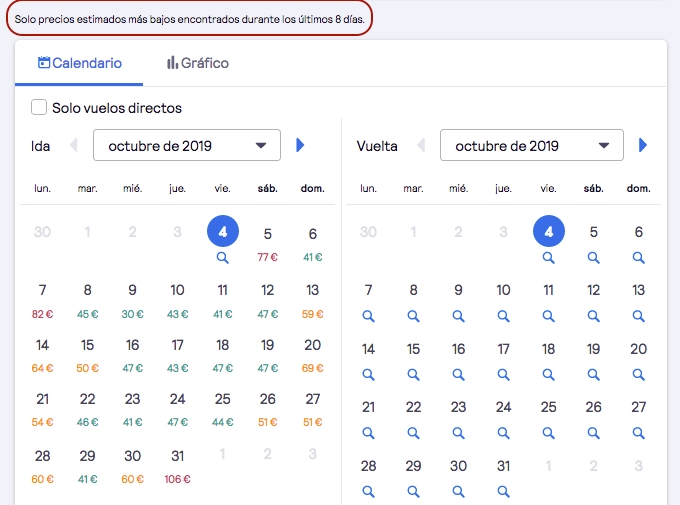Click the magnifier under Vuelta October 17
The image size is (680, 505).
[x=503, y=374]
